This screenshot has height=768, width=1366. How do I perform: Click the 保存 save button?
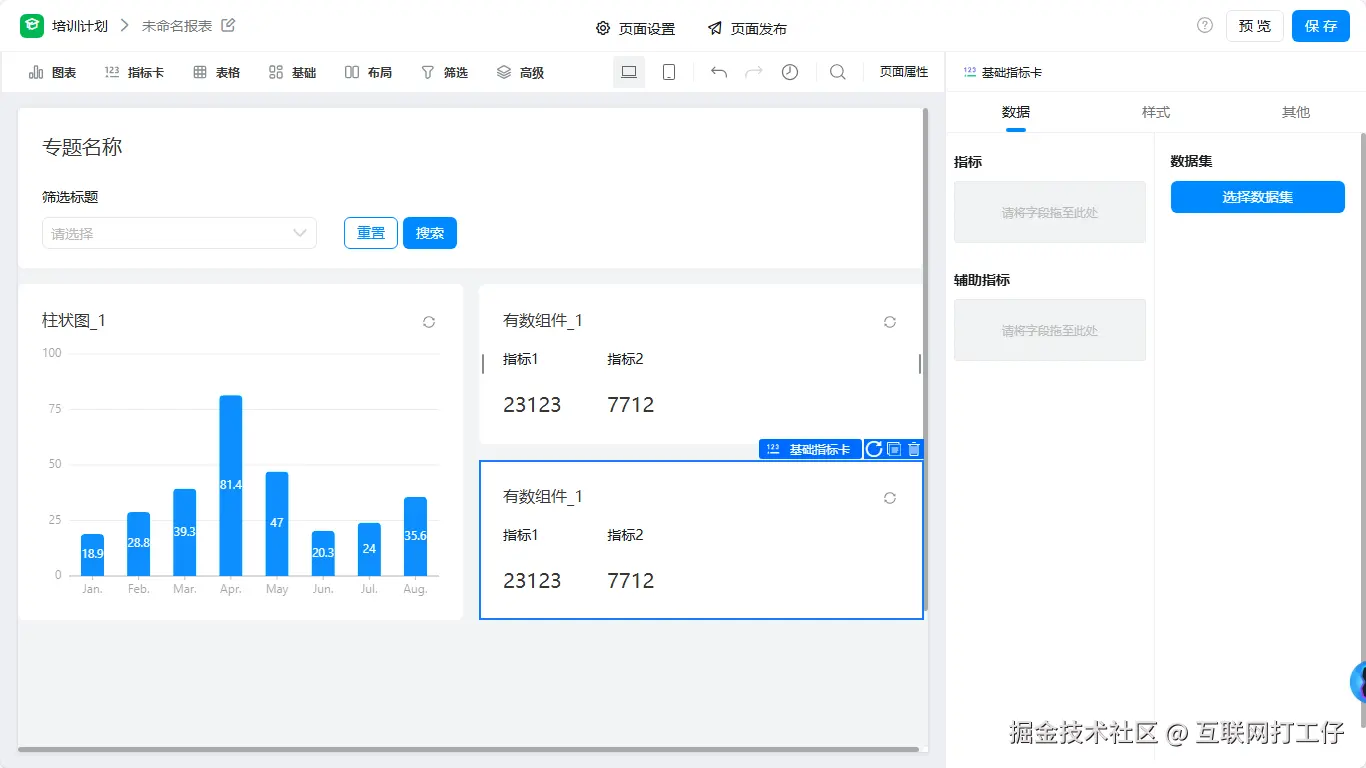click(1321, 26)
